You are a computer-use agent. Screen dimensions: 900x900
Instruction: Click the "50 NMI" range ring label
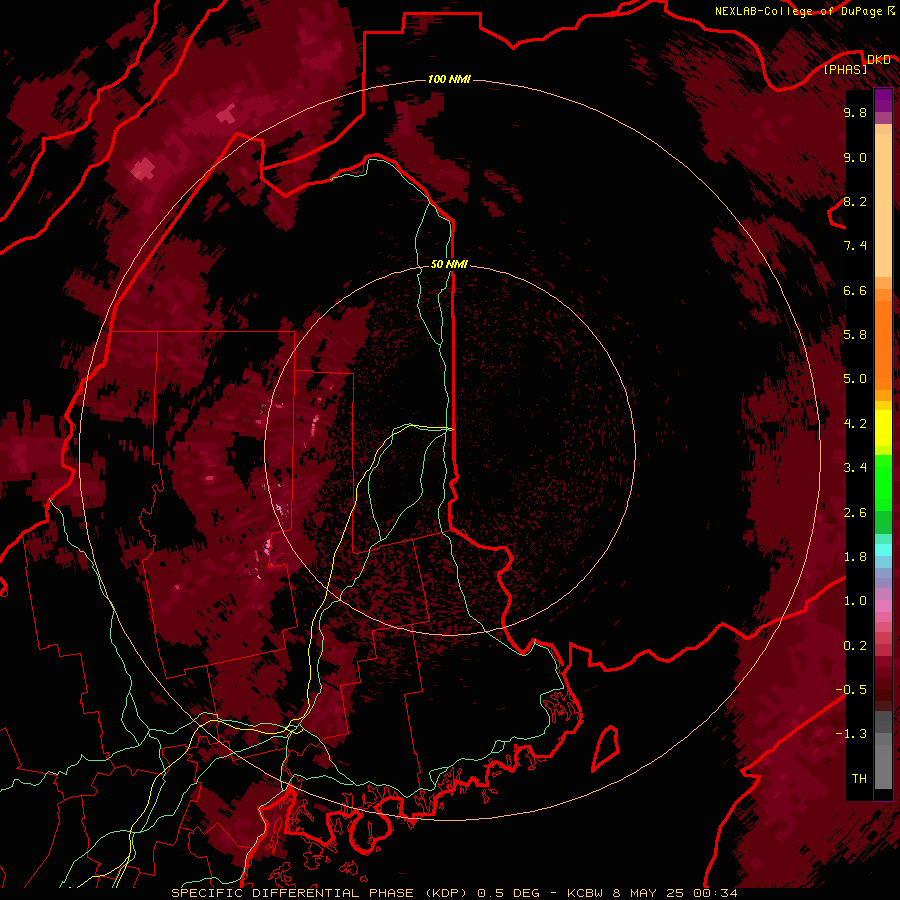tap(449, 265)
